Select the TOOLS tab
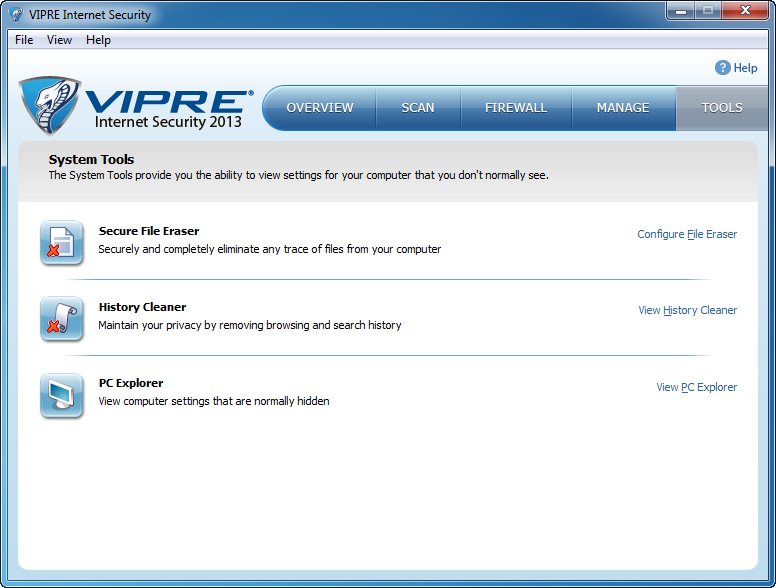Image resolution: width=776 pixels, height=588 pixels. tap(722, 108)
